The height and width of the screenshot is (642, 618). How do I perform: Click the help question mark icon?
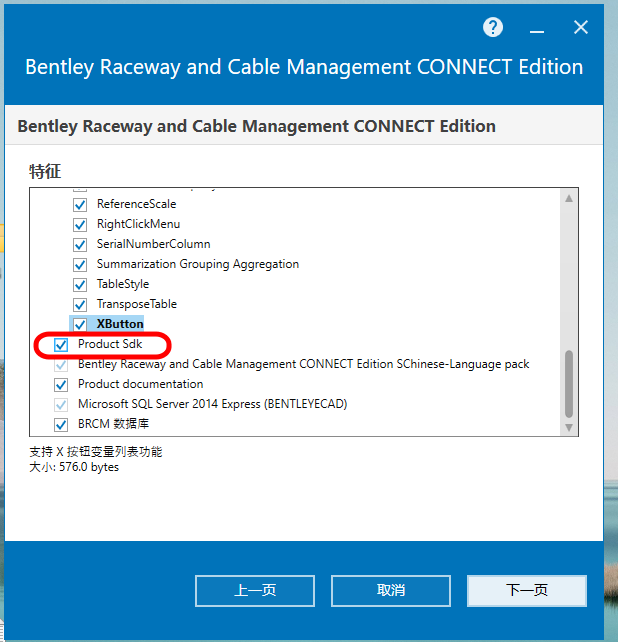pyautogui.click(x=493, y=28)
